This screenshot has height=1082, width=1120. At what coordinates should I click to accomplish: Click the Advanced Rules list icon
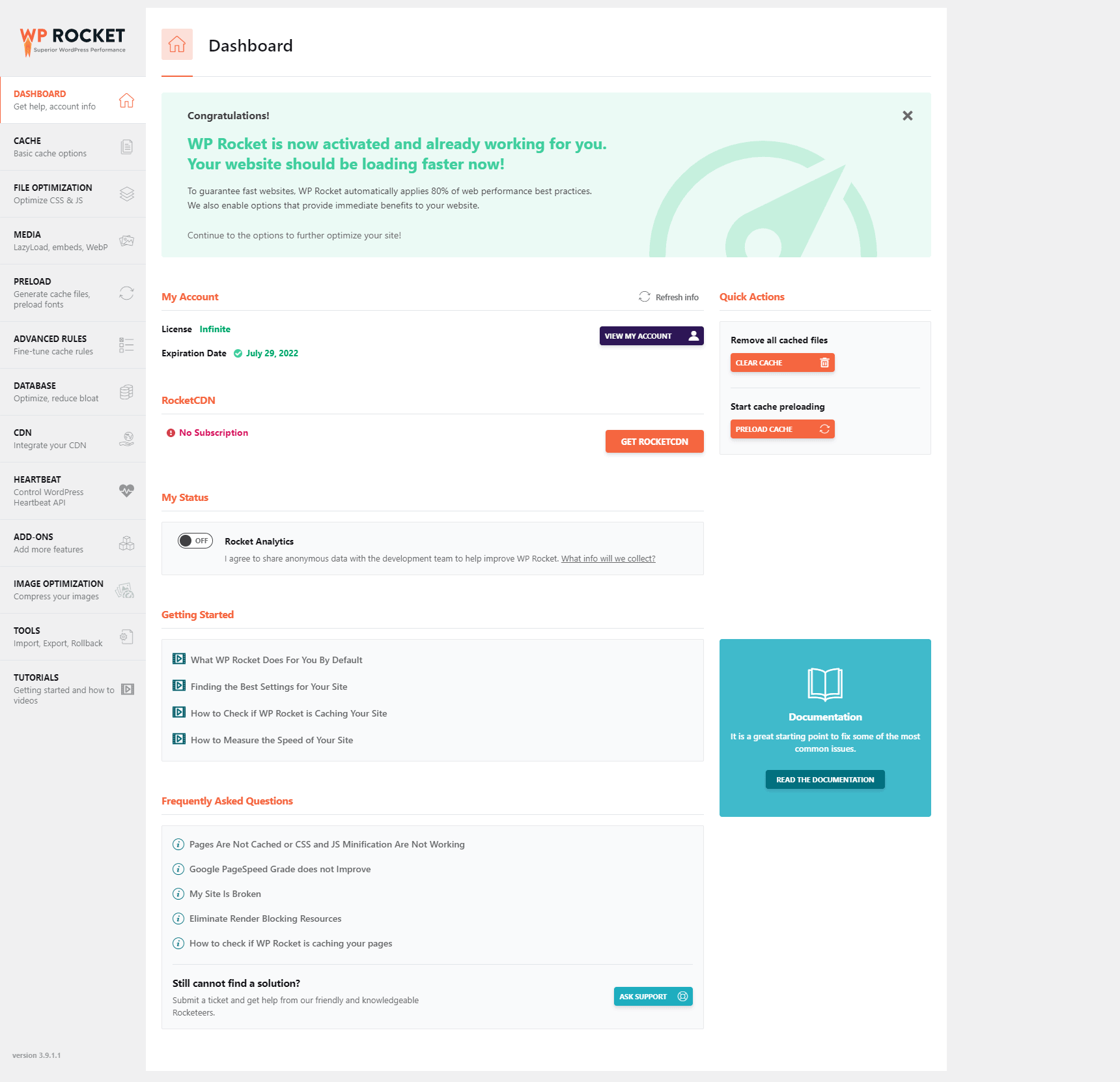tap(127, 345)
